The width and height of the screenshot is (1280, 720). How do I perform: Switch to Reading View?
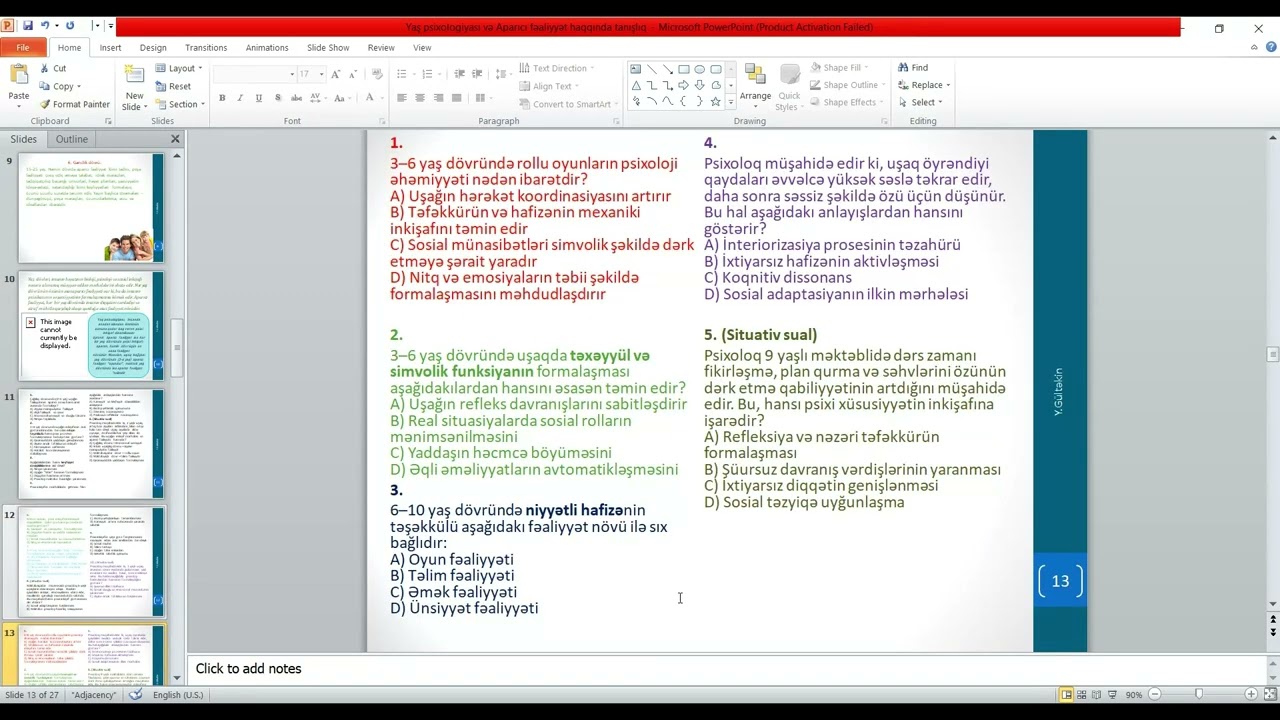tap(1097, 694)
